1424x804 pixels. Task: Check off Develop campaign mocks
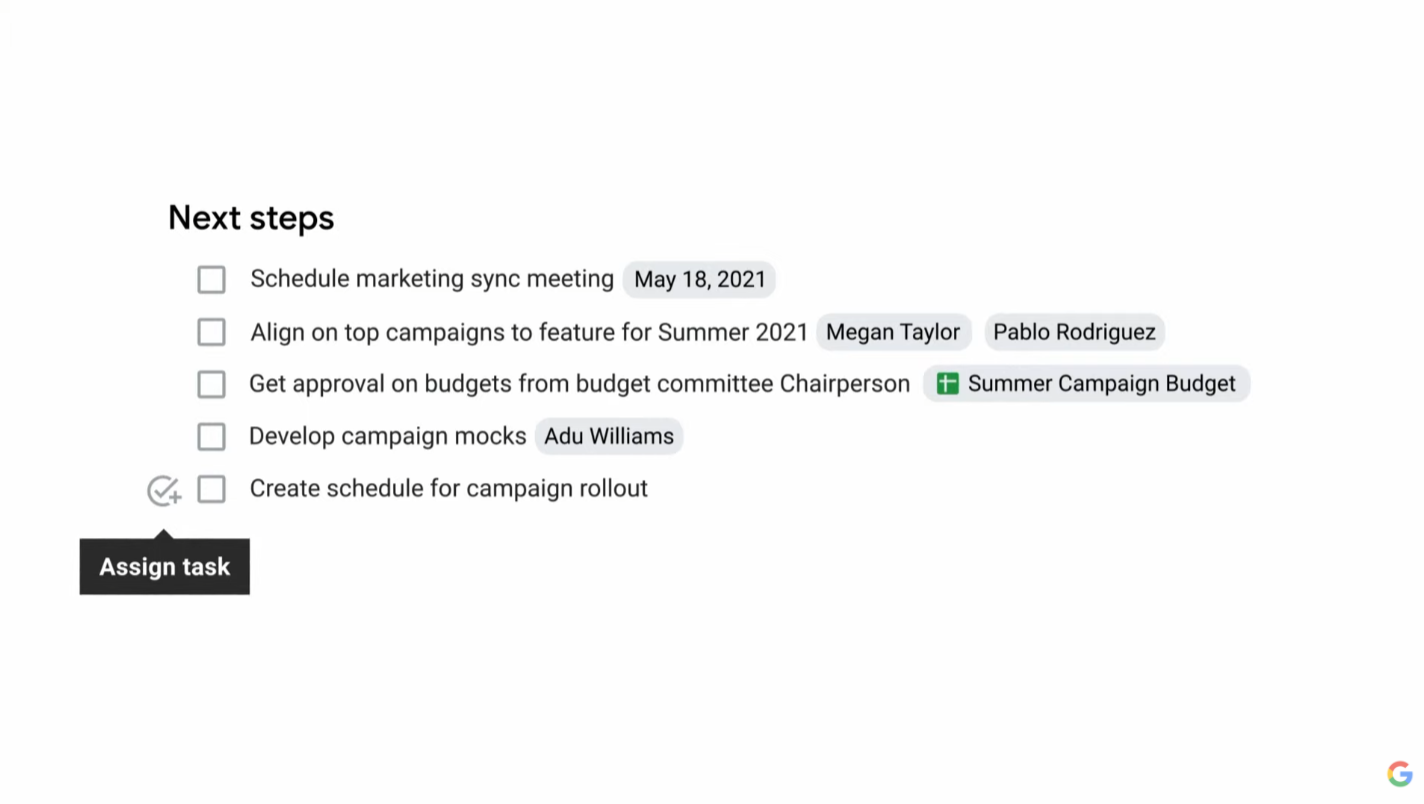tap(211, 437)
